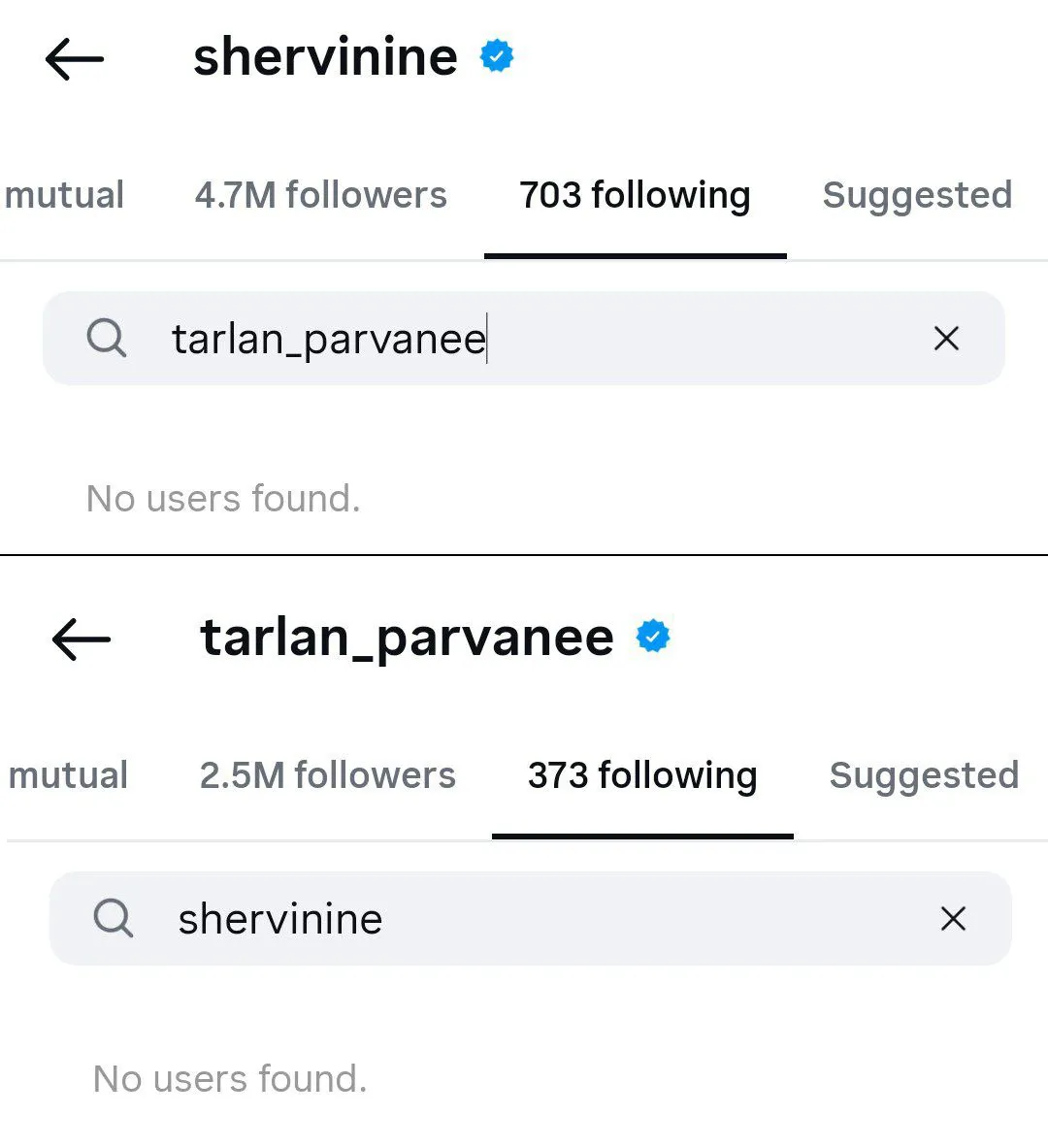Focus search field containing shervinine
1048x1148 pixels.
point(530,918)
